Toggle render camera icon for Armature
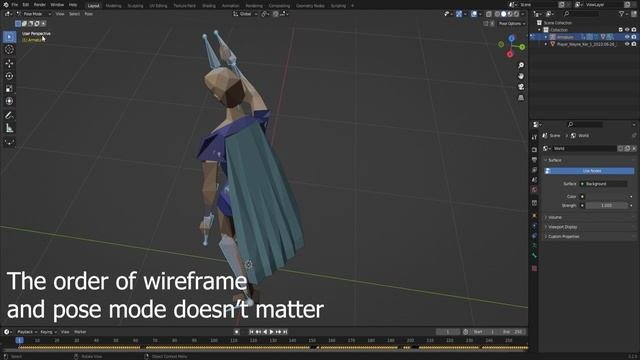640x360 pixels. click(633, 37)
